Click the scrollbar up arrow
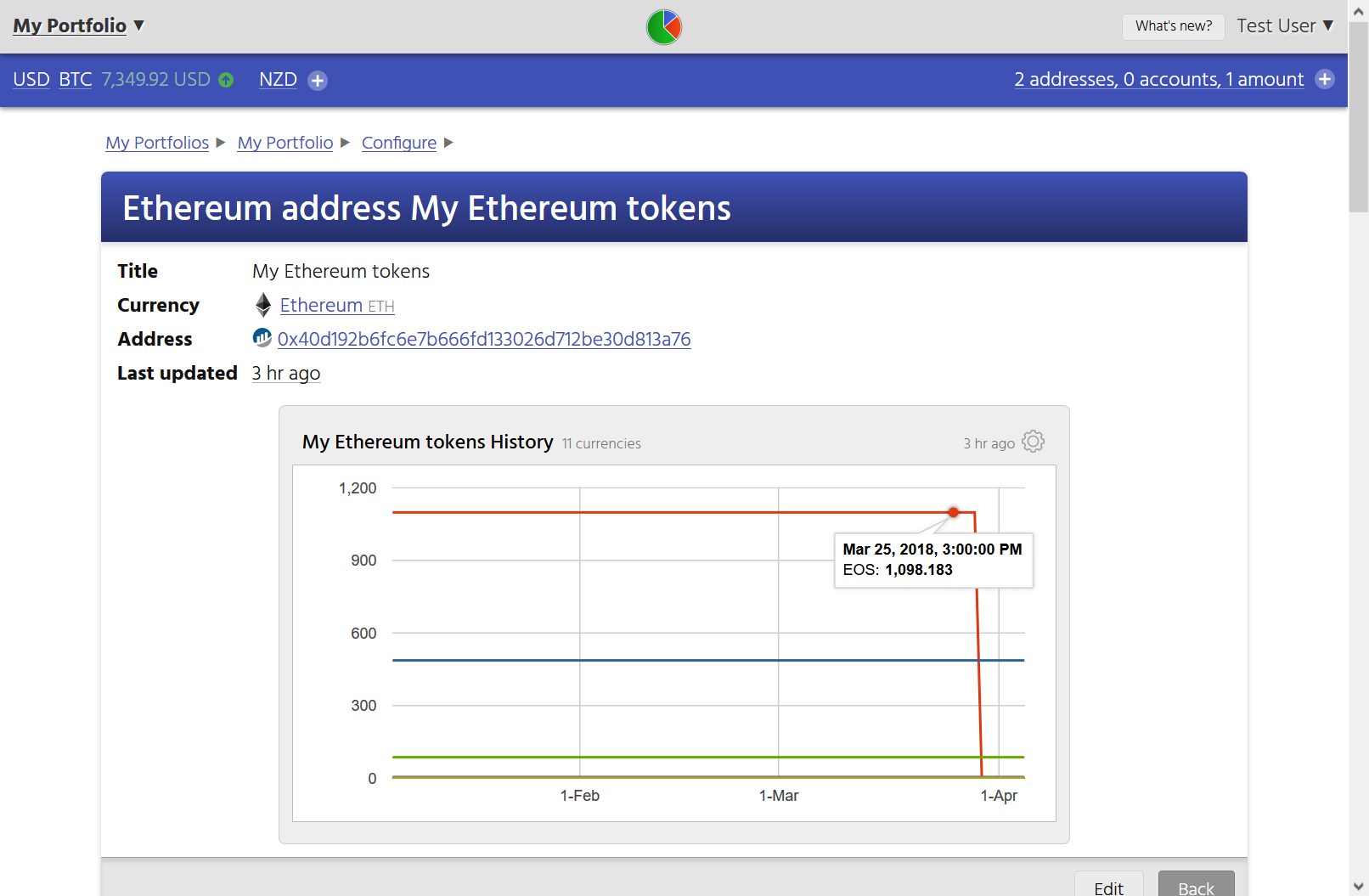 (x=1359, y=10)
